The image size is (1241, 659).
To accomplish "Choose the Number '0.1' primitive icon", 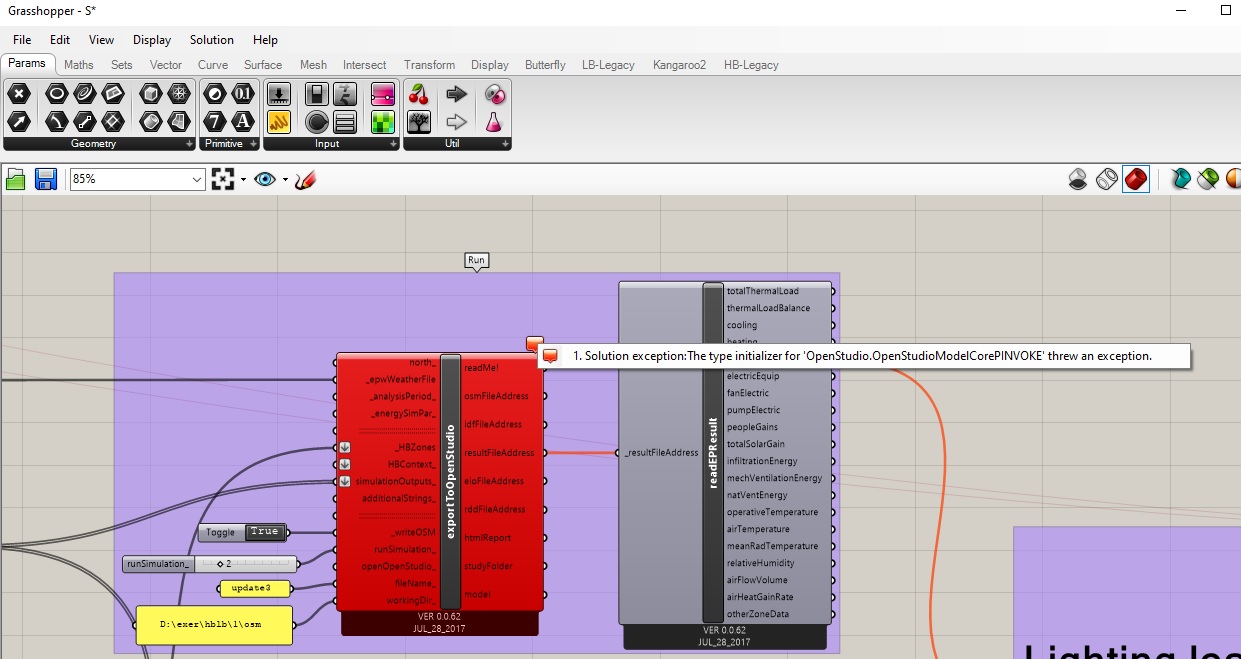I will 243,95.
